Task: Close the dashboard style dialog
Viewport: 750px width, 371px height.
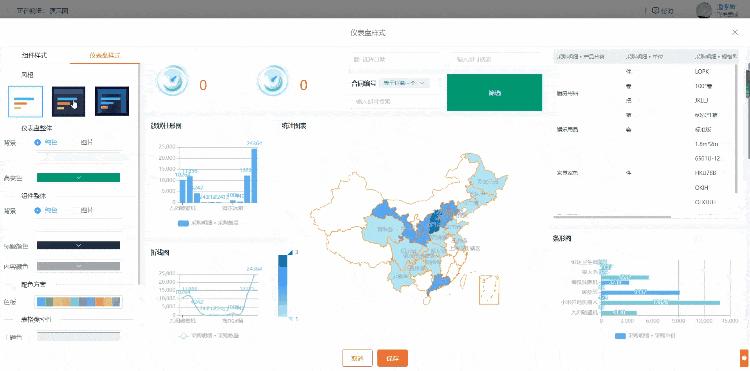Action: click(x=735, y=32)
